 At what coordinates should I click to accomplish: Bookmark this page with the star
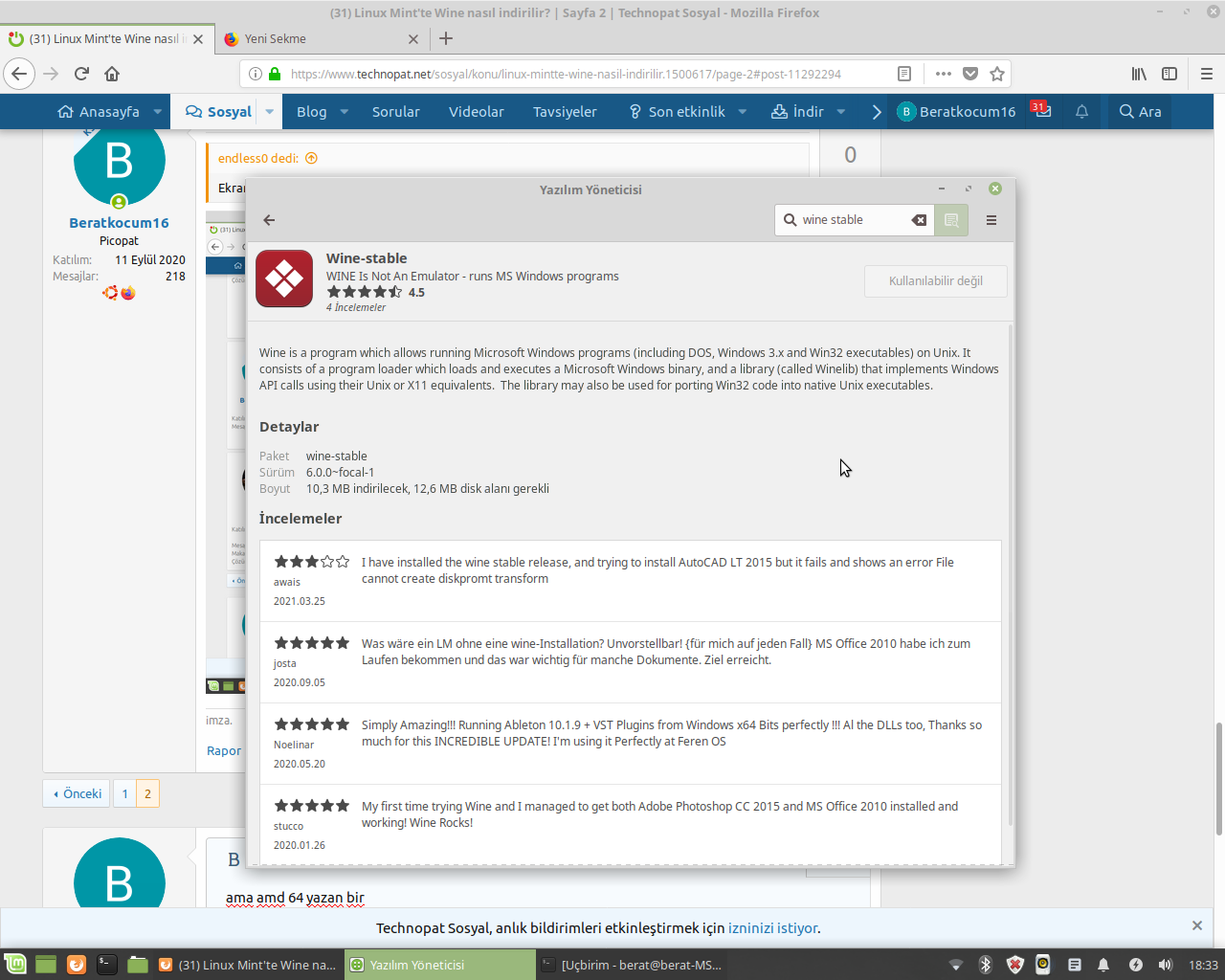[997, 74]
